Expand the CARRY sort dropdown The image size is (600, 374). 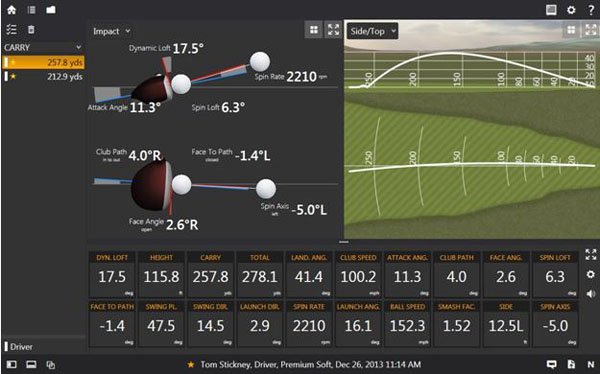43,47
